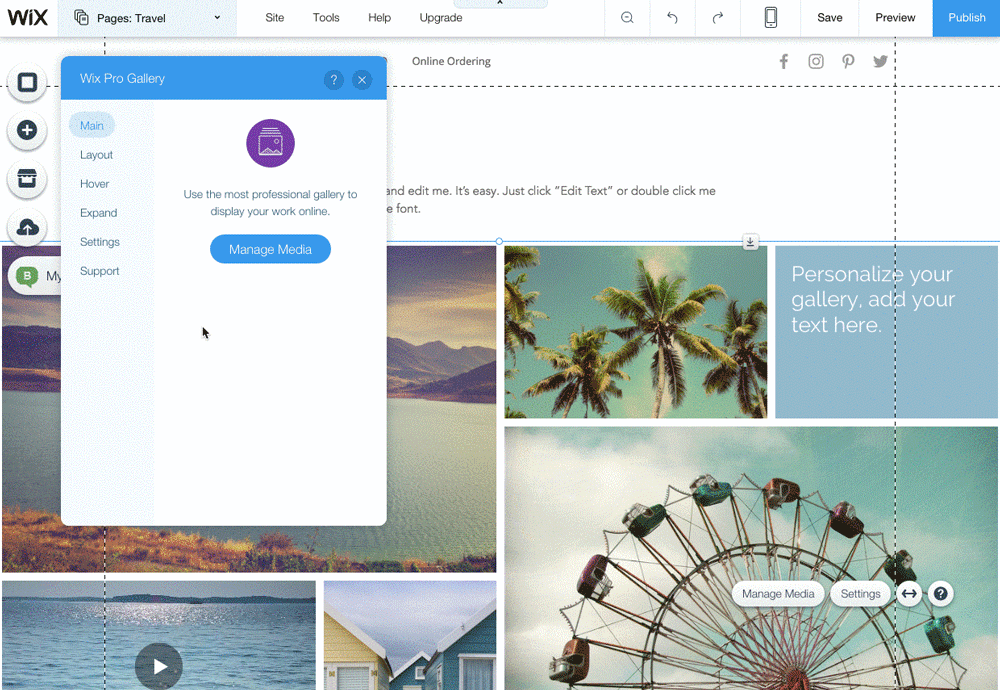Click the purple gallery icon

270,143
